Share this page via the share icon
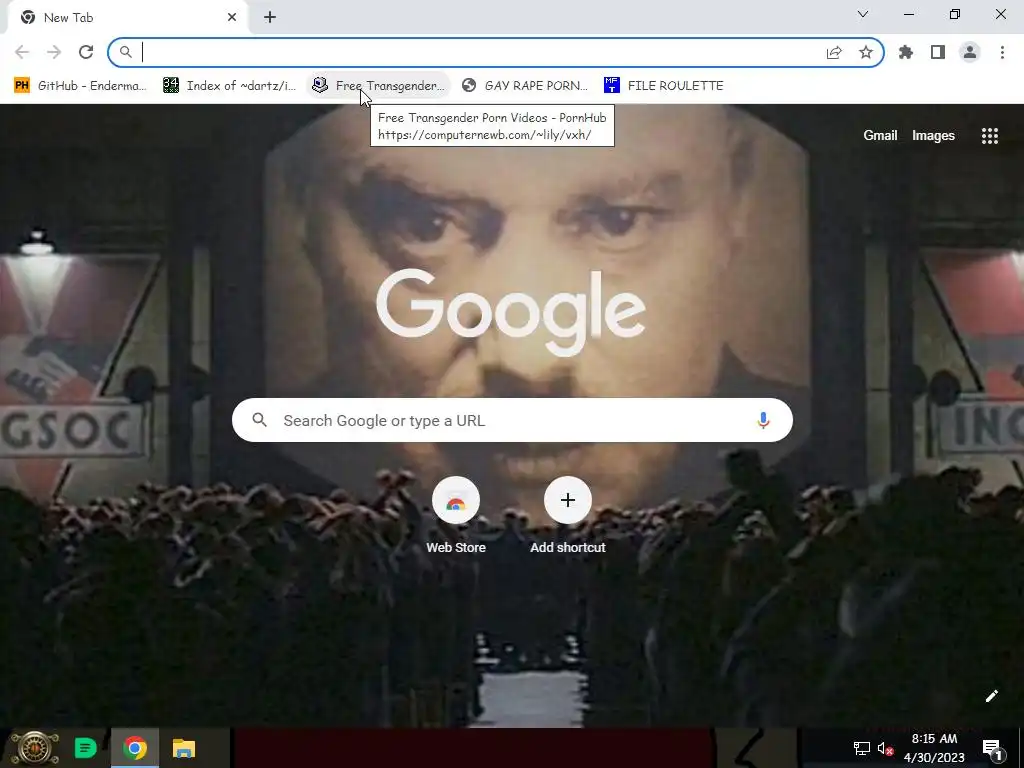This screenshot has width=1024, height=768. point(834,52)
